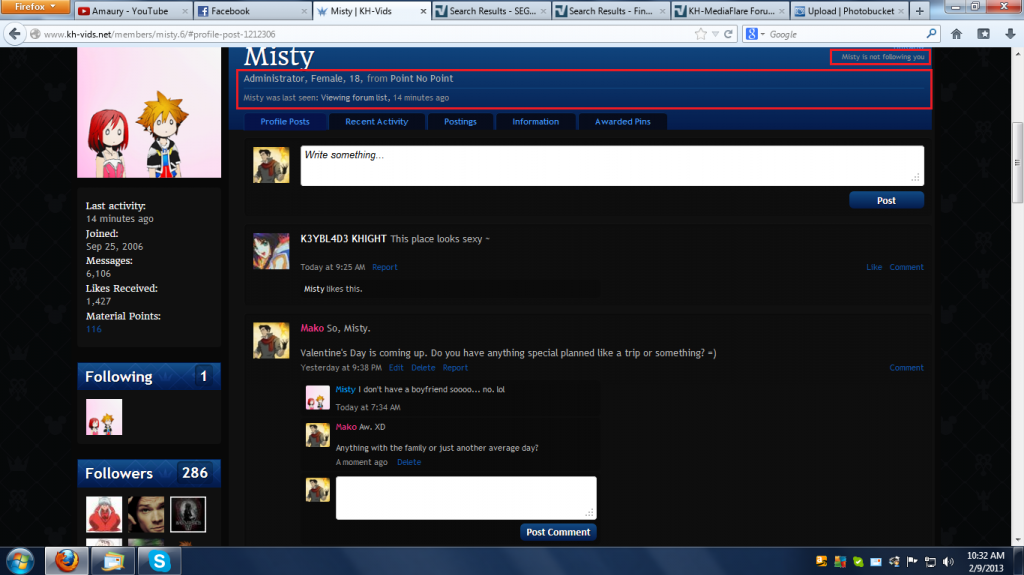Open K3YBL4D3 KHIGHT's avatar

tap(271, 251)
